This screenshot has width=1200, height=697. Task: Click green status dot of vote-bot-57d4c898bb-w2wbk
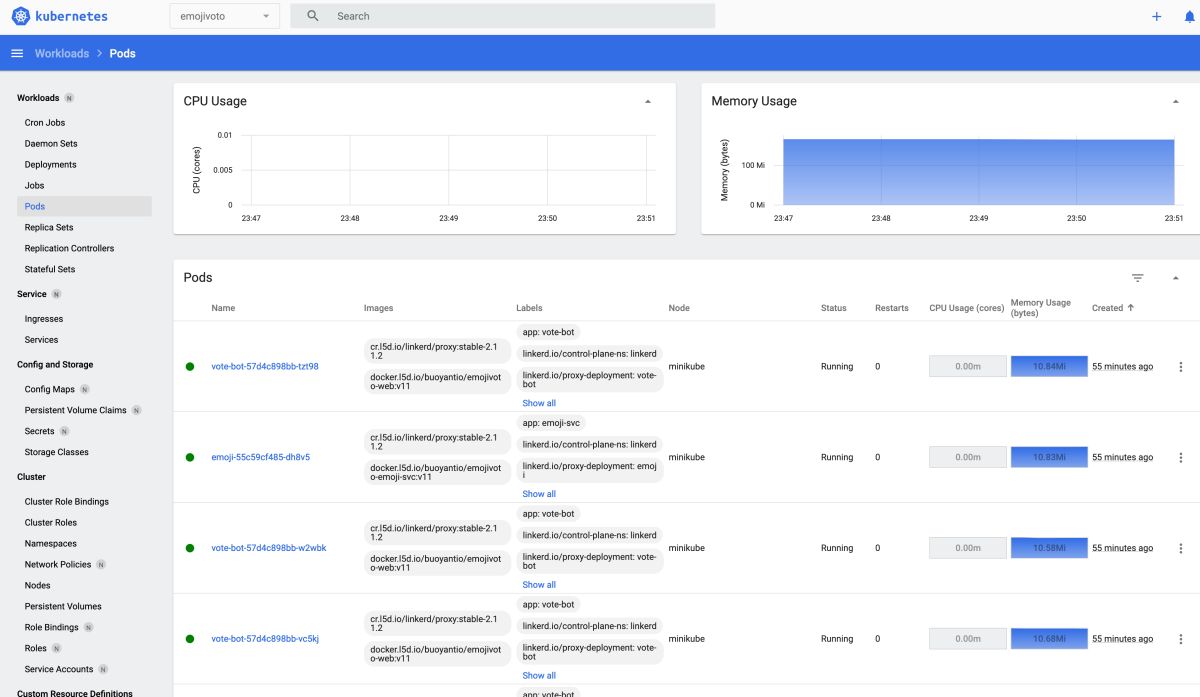coord(190,548)
